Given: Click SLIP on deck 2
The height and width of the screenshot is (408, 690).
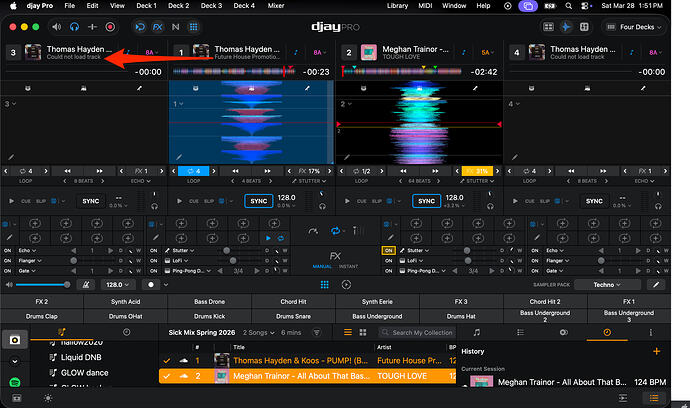Looking at the screenshot, I should click(x=377, y=201).
